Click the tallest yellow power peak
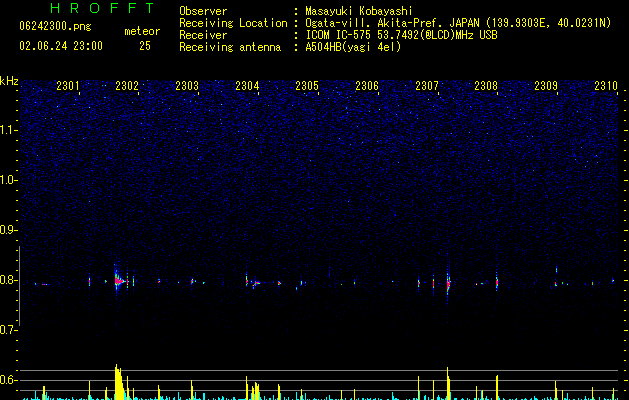 click(x=118, y=381)
